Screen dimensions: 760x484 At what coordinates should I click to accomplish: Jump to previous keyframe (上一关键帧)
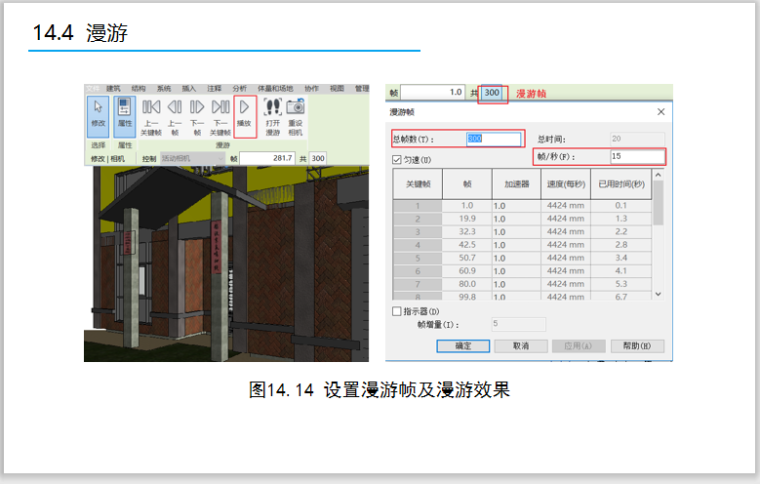pyautogui.click(x=151, y=115)
